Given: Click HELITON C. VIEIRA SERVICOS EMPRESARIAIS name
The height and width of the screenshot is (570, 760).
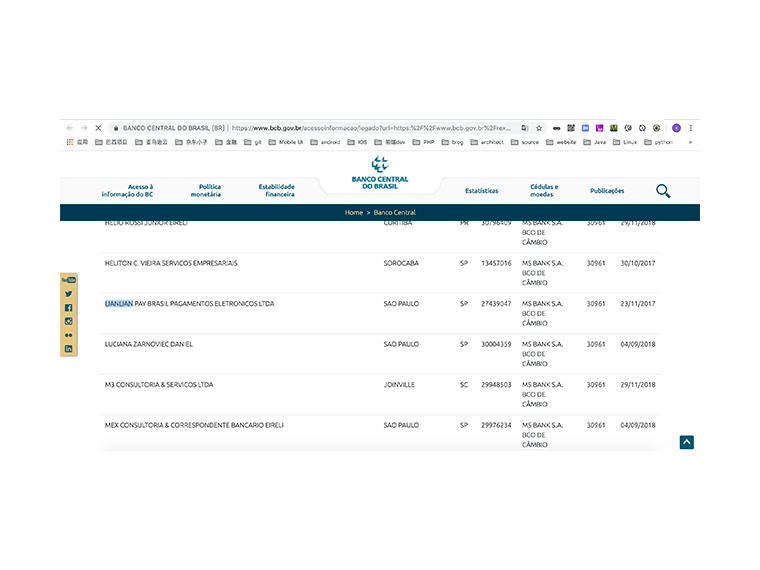Looking at the screenshot, I should (171, 263).
